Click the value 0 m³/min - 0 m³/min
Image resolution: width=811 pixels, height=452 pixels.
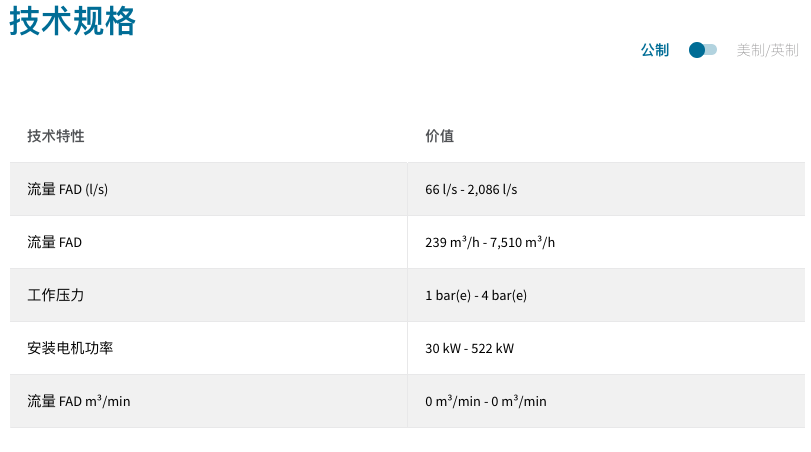tap(486, 401)
